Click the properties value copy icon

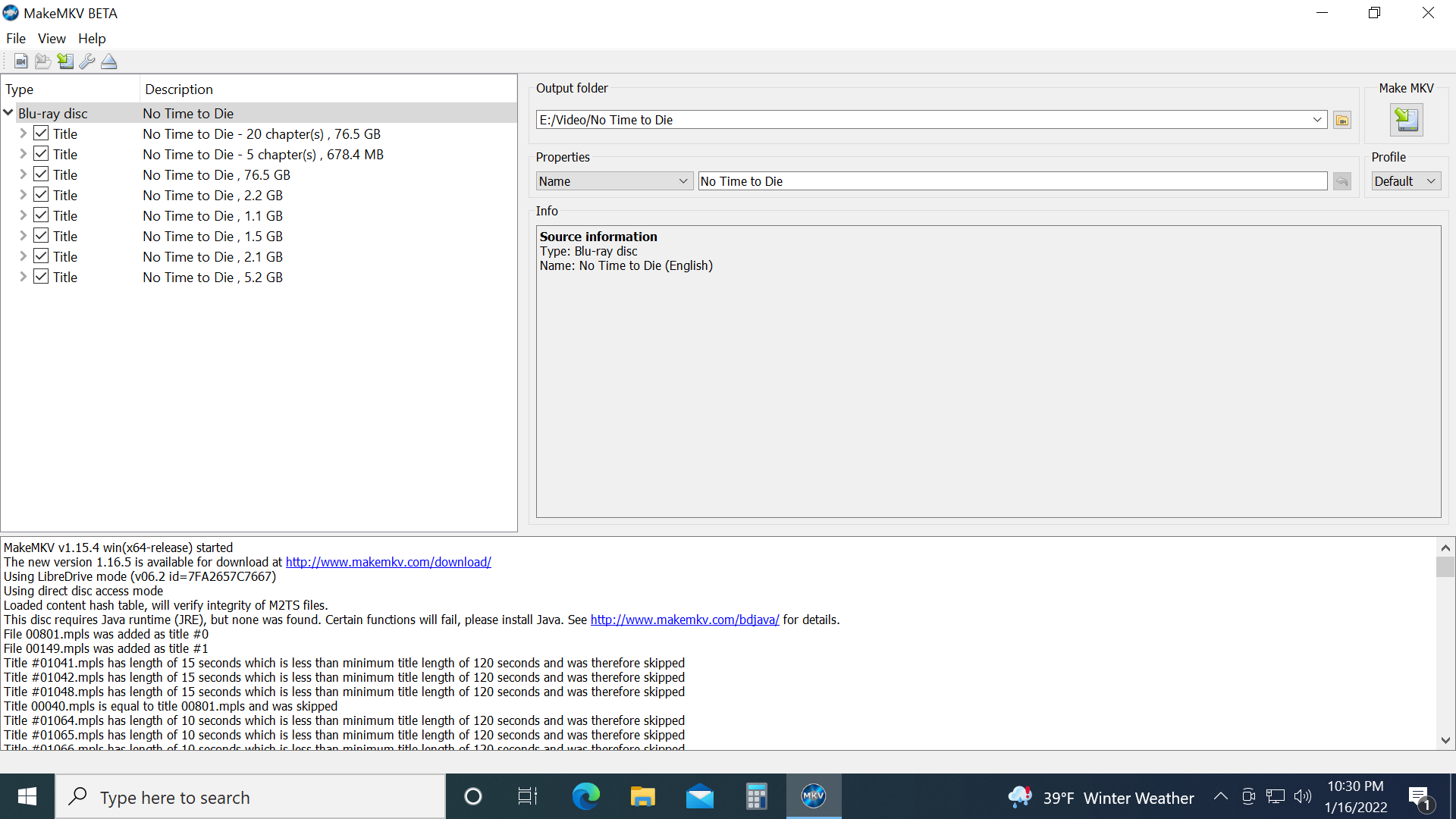[x=1342, y=181]
